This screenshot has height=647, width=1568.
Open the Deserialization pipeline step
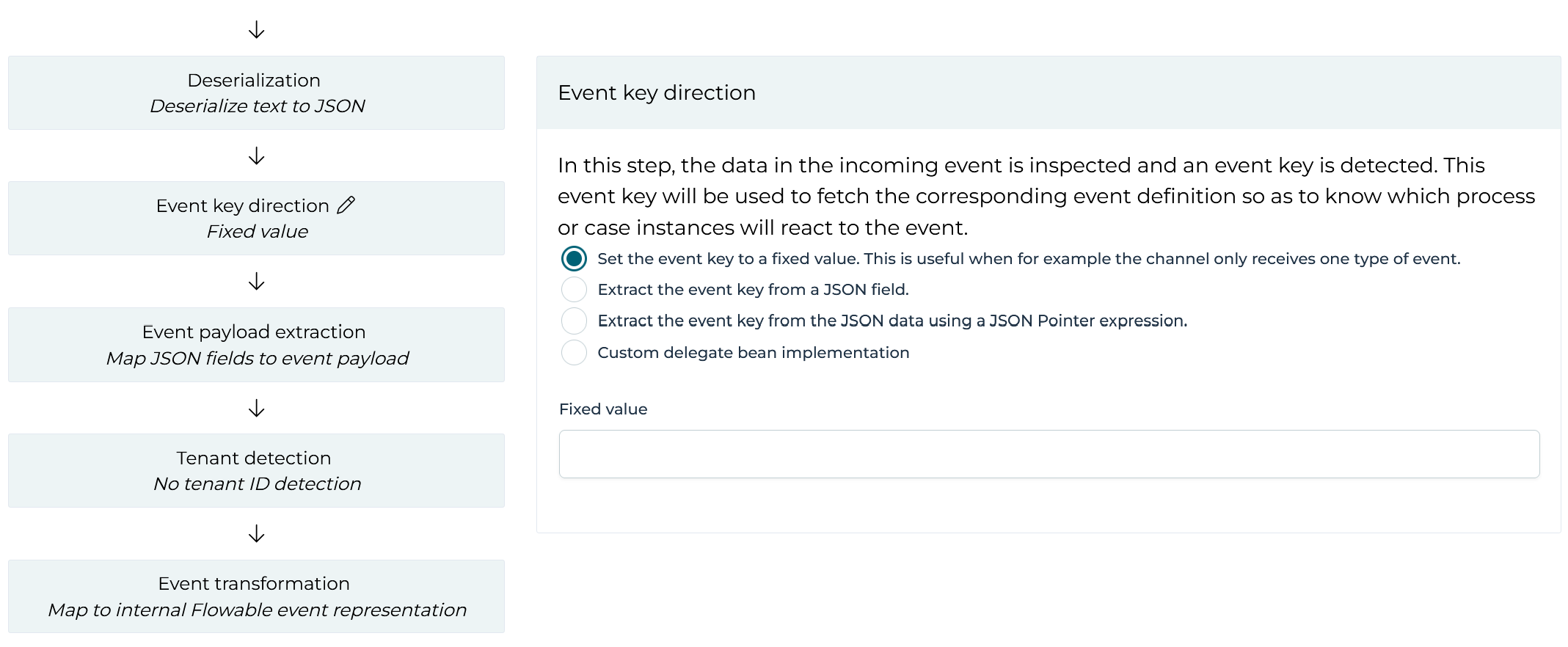pos(256,93)
